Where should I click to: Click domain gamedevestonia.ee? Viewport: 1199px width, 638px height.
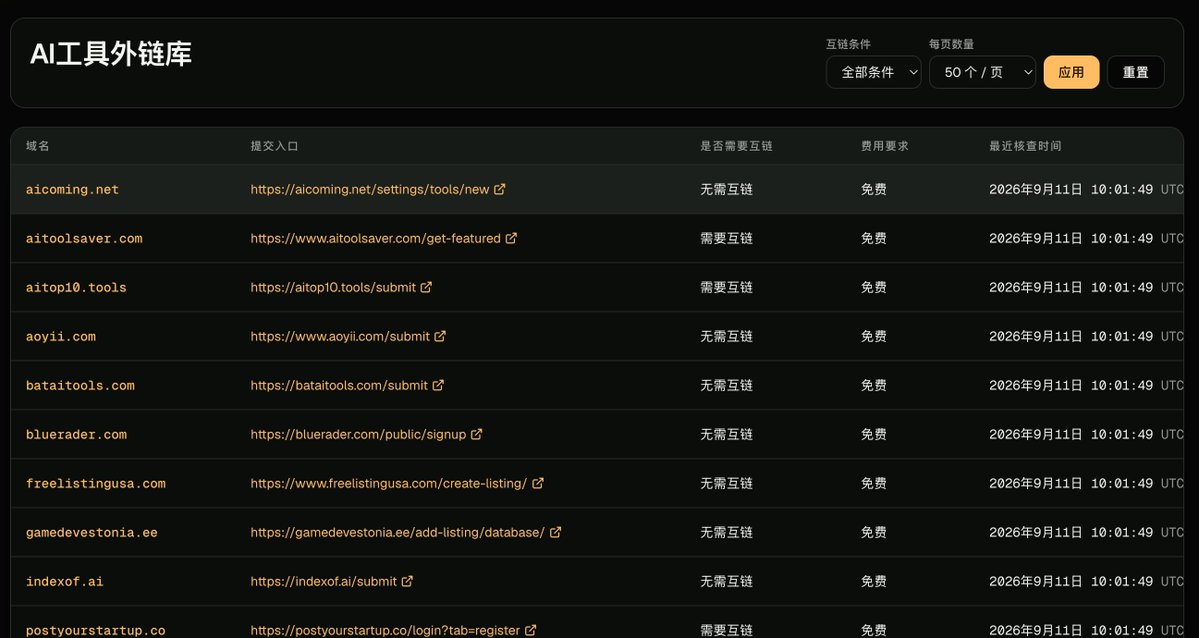point(92,532)
